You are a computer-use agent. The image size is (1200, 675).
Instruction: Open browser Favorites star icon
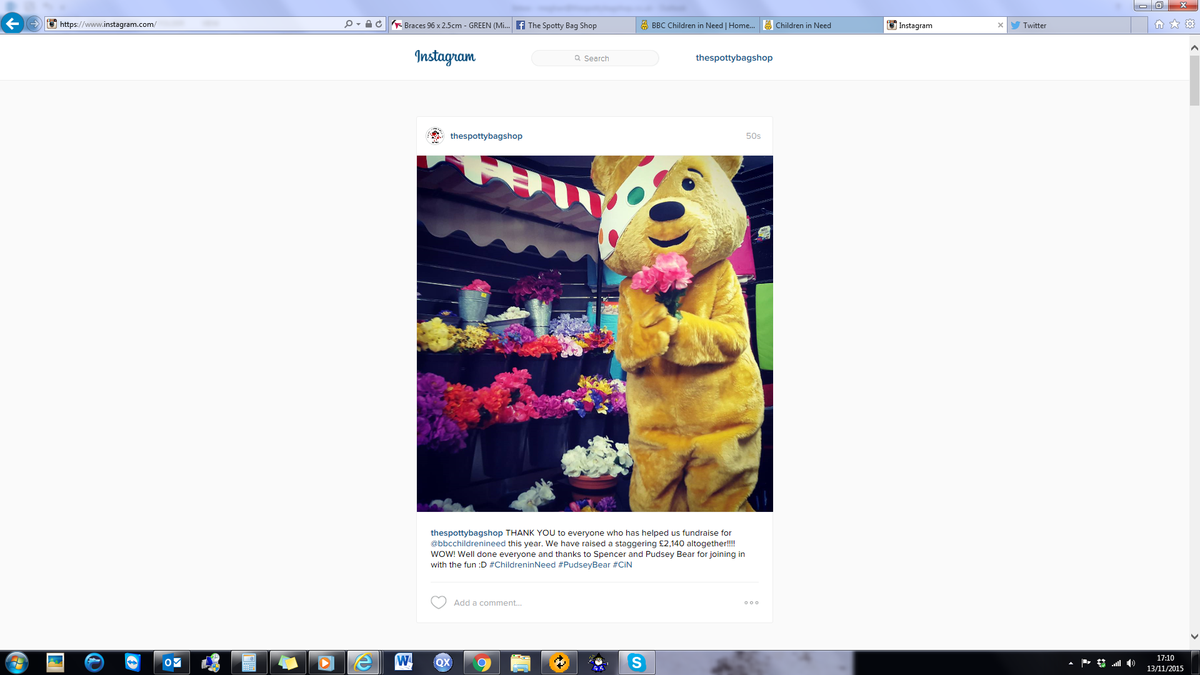point(1173,25)
